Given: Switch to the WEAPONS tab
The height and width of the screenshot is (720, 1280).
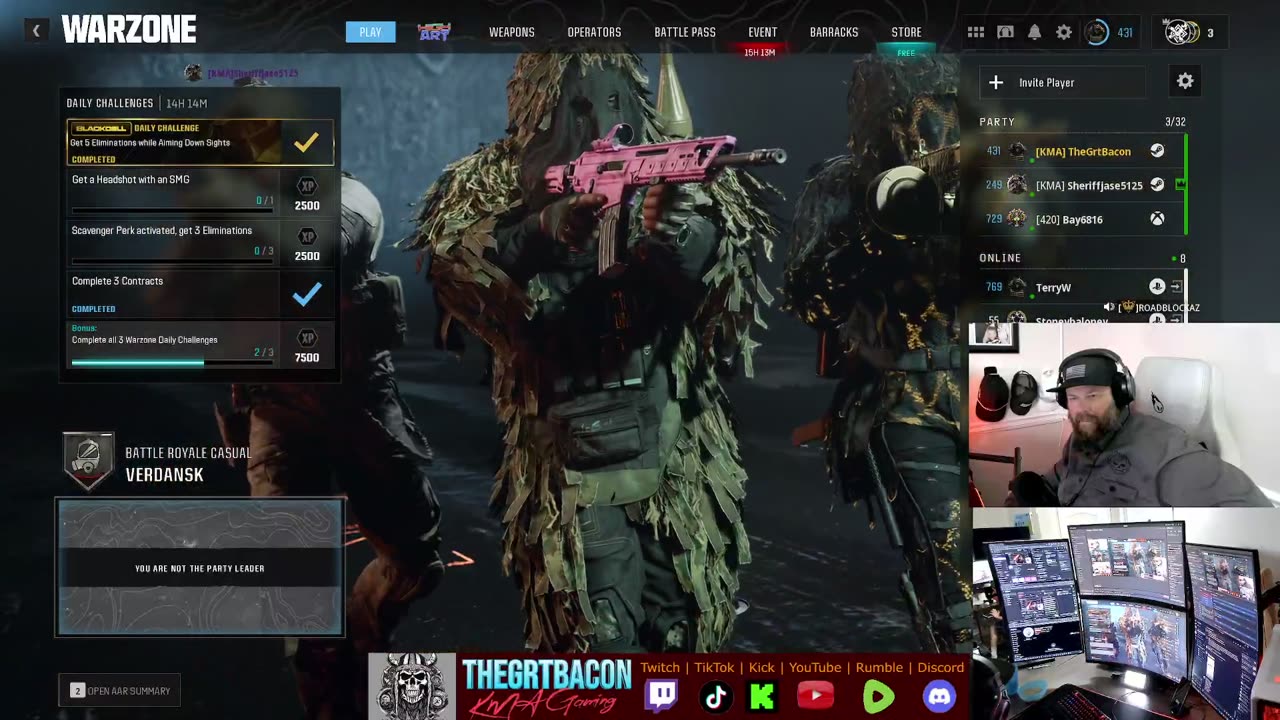Looking at the screenshot, I should pos(512,32).
